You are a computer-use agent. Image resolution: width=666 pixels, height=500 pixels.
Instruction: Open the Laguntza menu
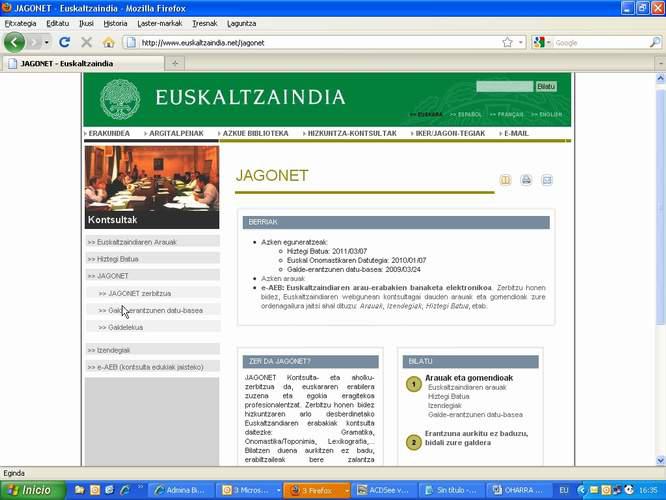tap(241, 23)
